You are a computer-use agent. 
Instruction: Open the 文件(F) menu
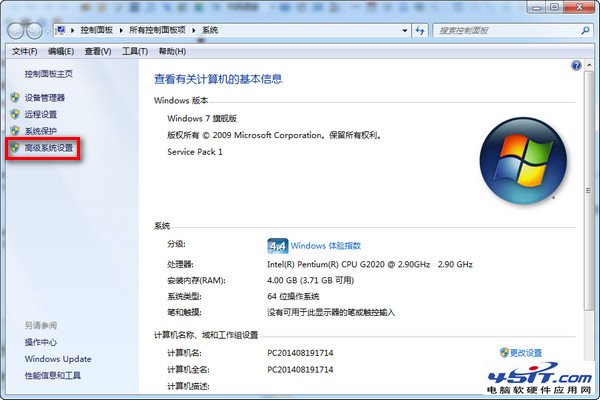pos(24,51)
